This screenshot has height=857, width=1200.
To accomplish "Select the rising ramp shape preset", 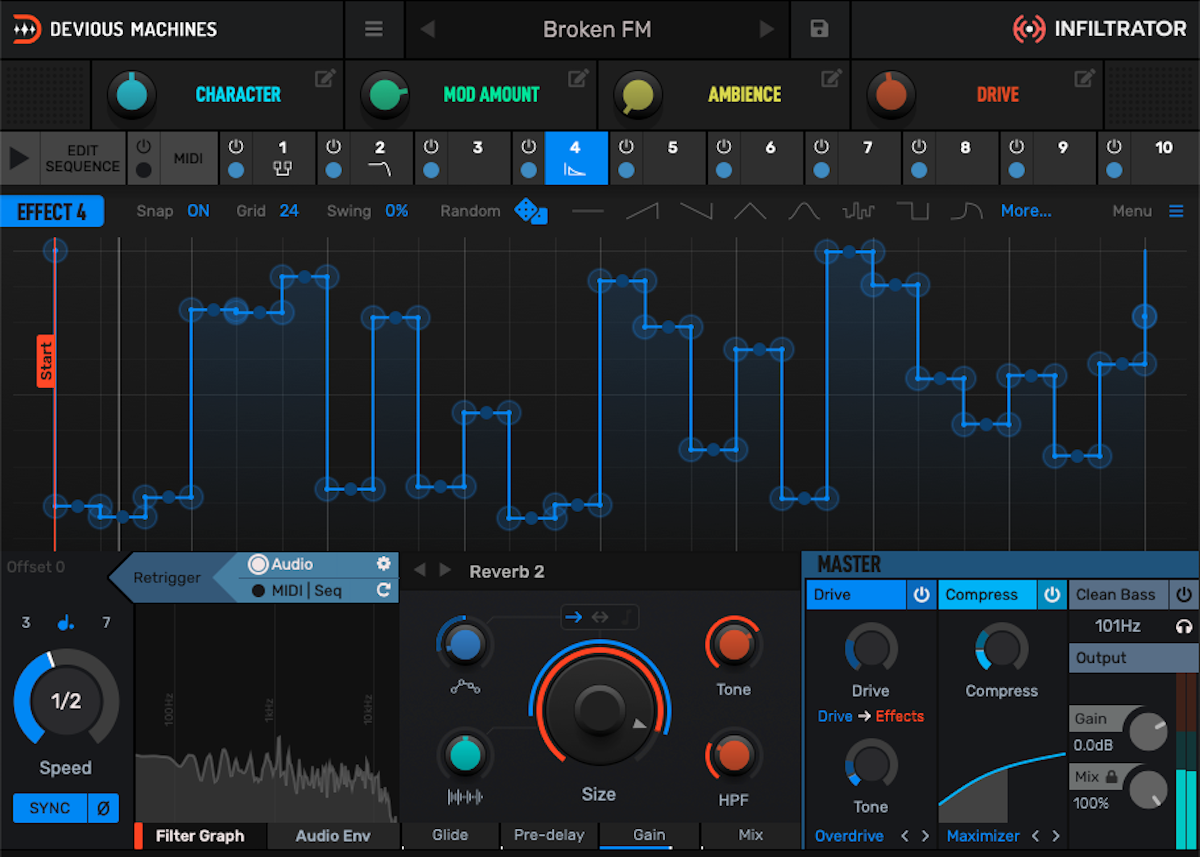I will point(643,211).
